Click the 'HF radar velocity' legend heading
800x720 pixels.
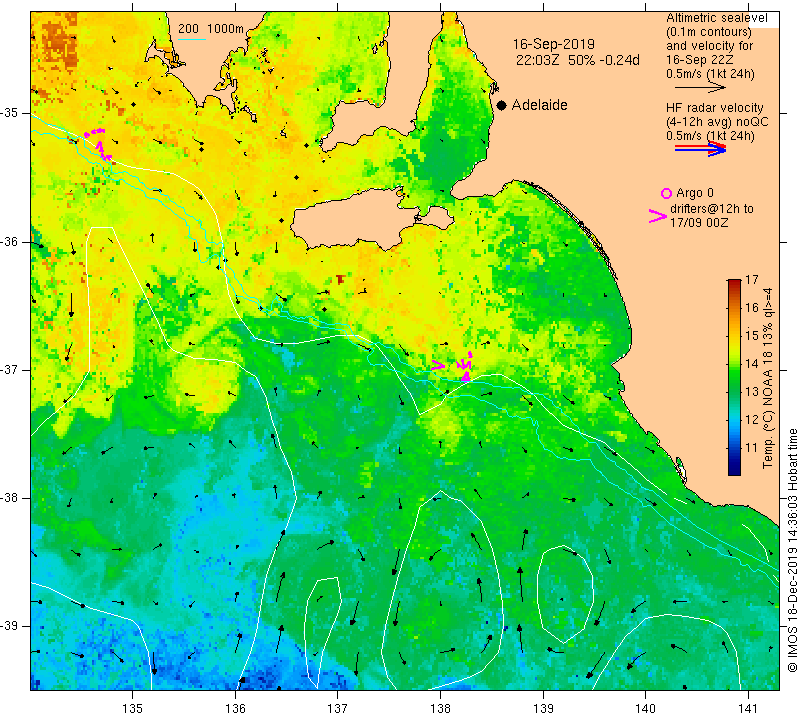point(714,108)
